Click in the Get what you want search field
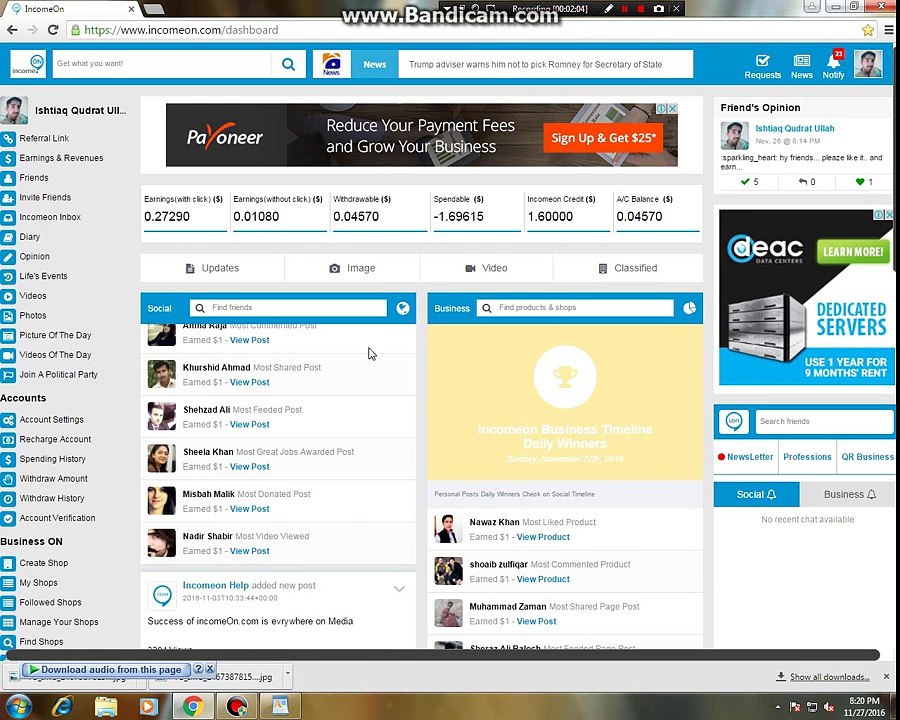 (x=162, y=64)
